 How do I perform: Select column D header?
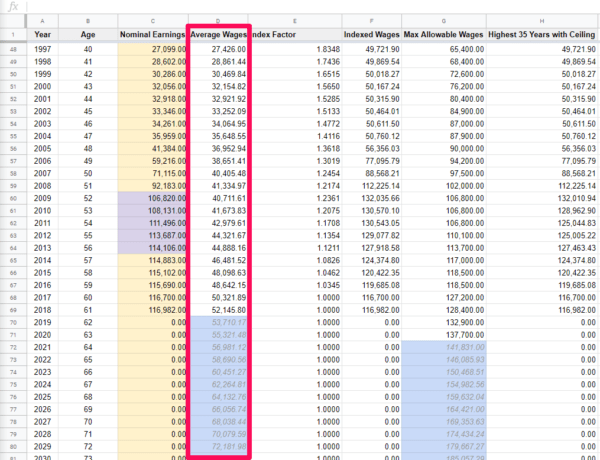tap(218, 20)
